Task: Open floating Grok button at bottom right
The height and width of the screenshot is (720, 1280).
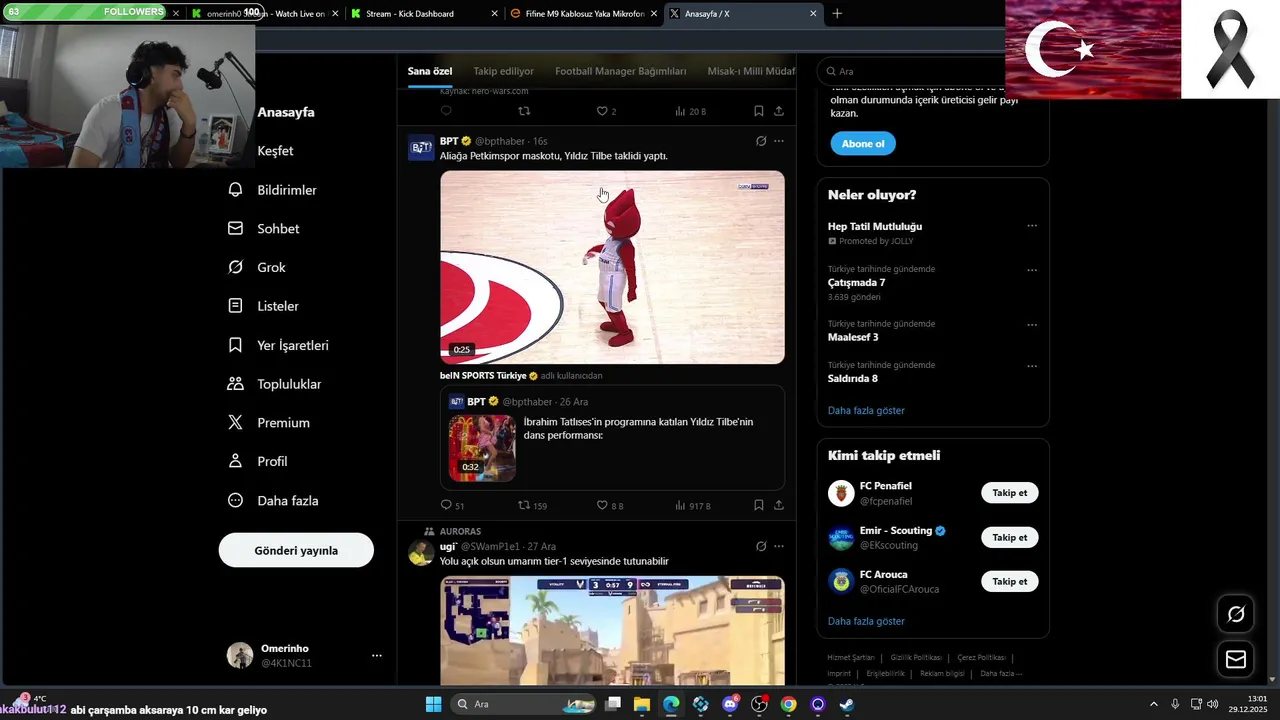Action: [1236, 614]
